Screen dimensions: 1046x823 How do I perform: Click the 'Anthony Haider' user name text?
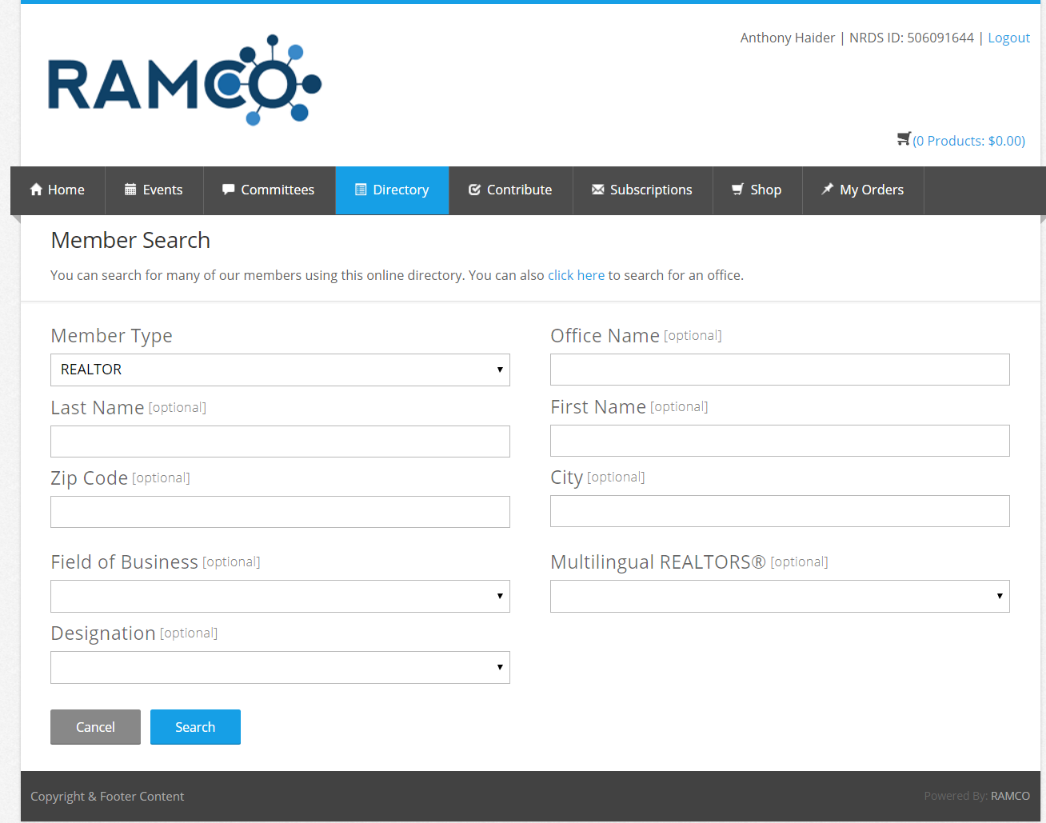787,38
